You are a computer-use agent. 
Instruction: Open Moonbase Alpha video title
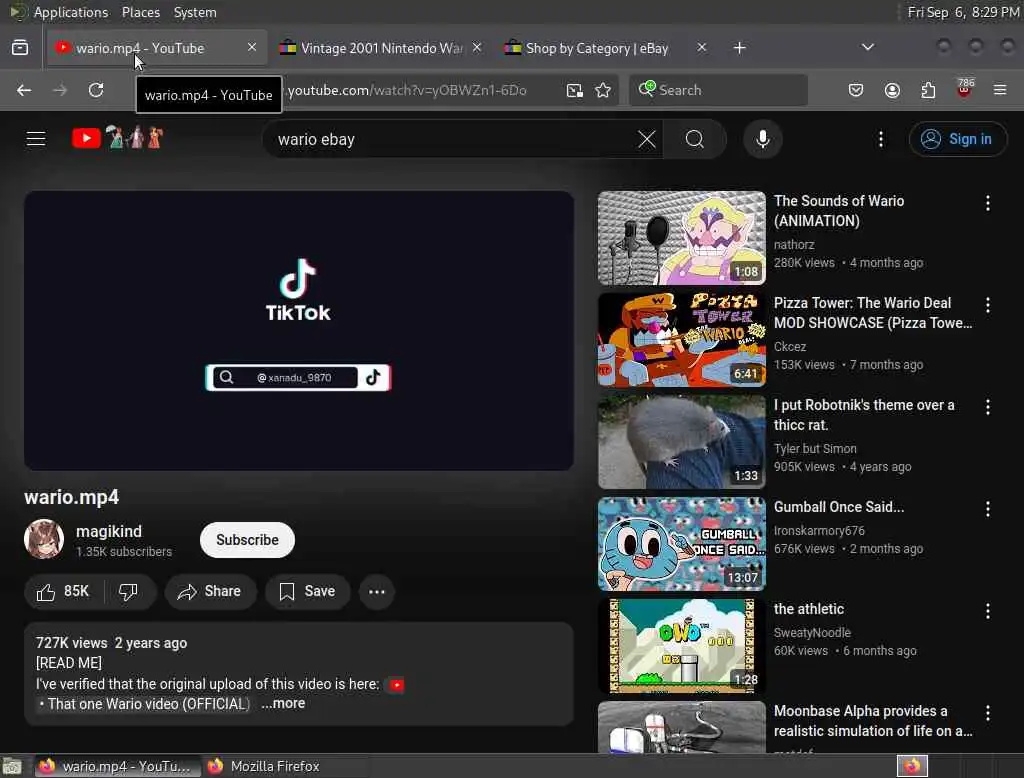(872, 721)
